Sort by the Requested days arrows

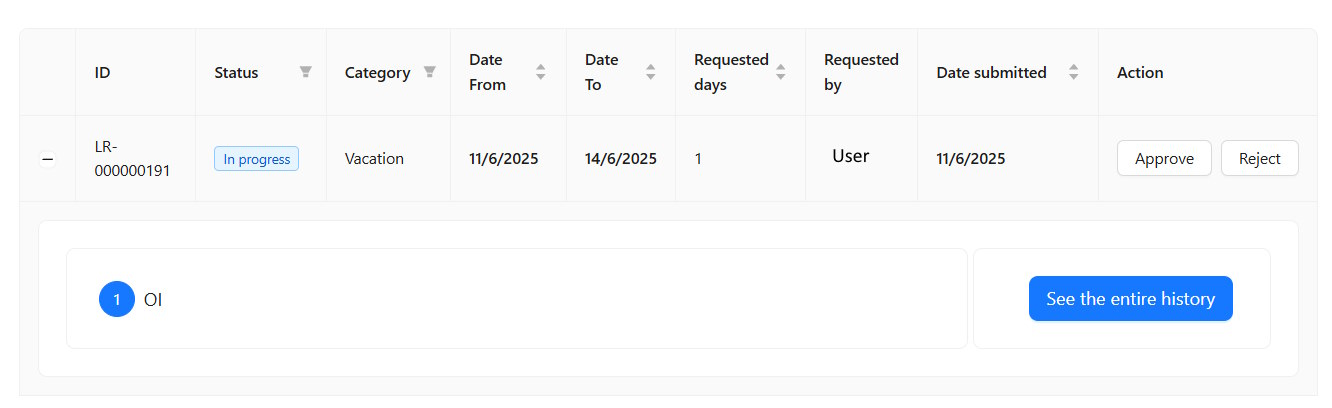781,72
